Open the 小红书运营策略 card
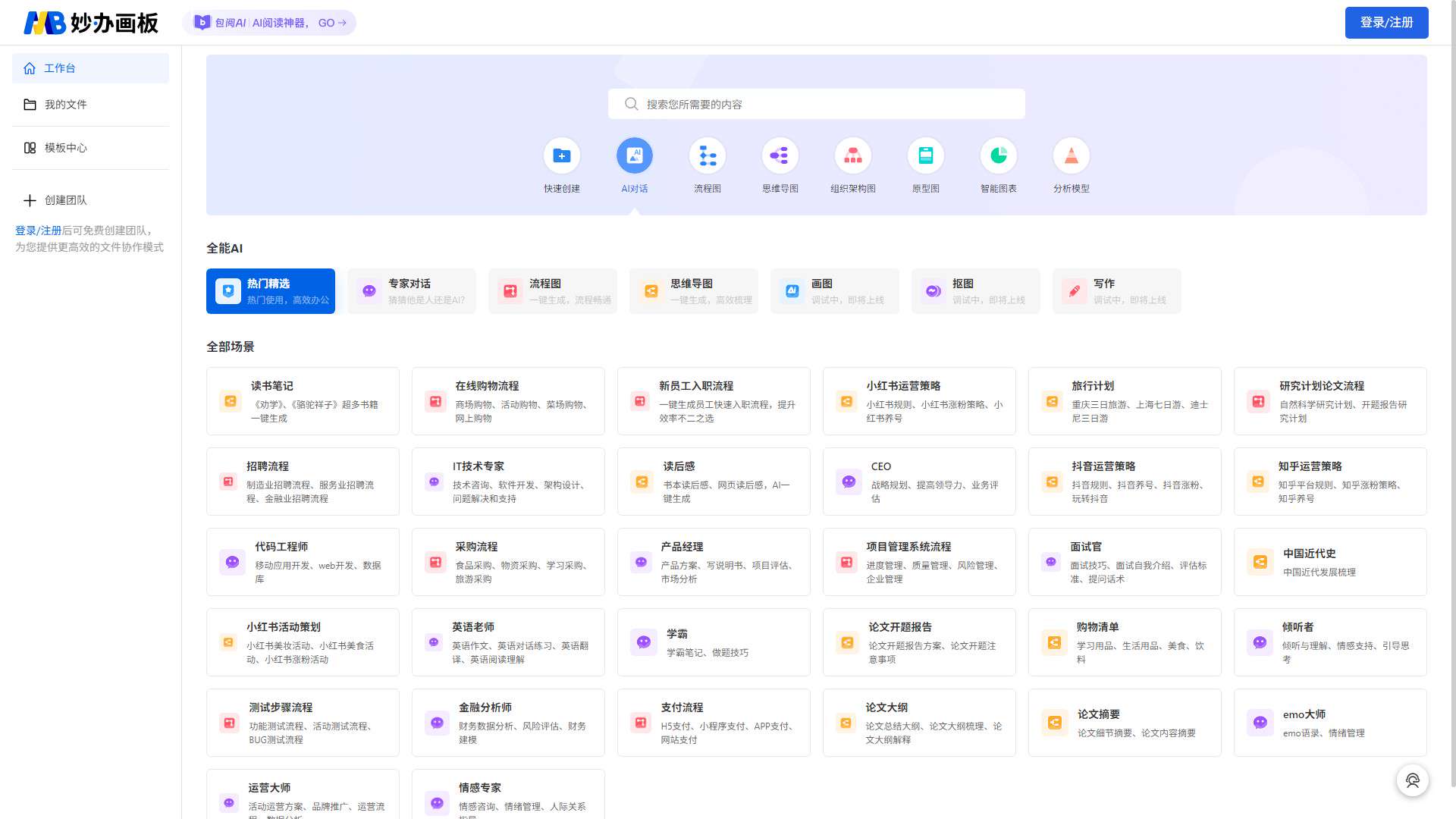1456x819 pixels. coord(919,401)
